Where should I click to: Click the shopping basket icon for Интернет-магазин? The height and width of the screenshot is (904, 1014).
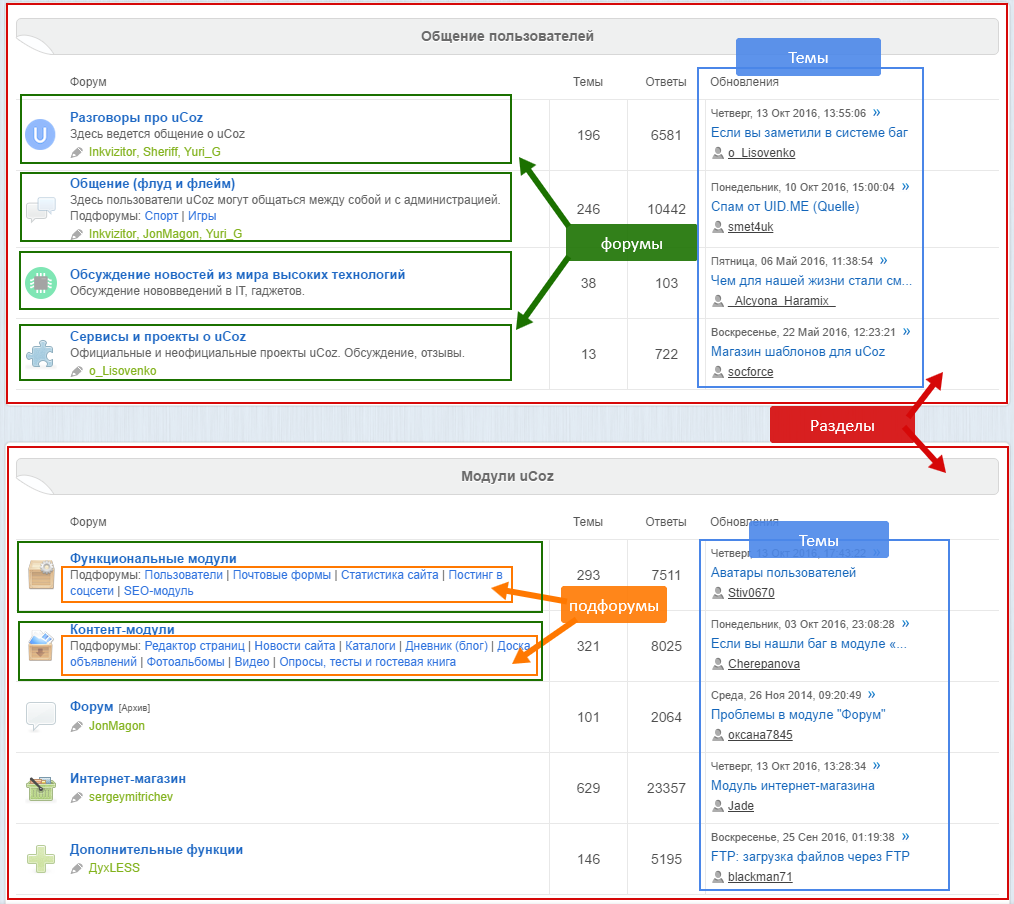pyautogui.click(x=40, y=788)
